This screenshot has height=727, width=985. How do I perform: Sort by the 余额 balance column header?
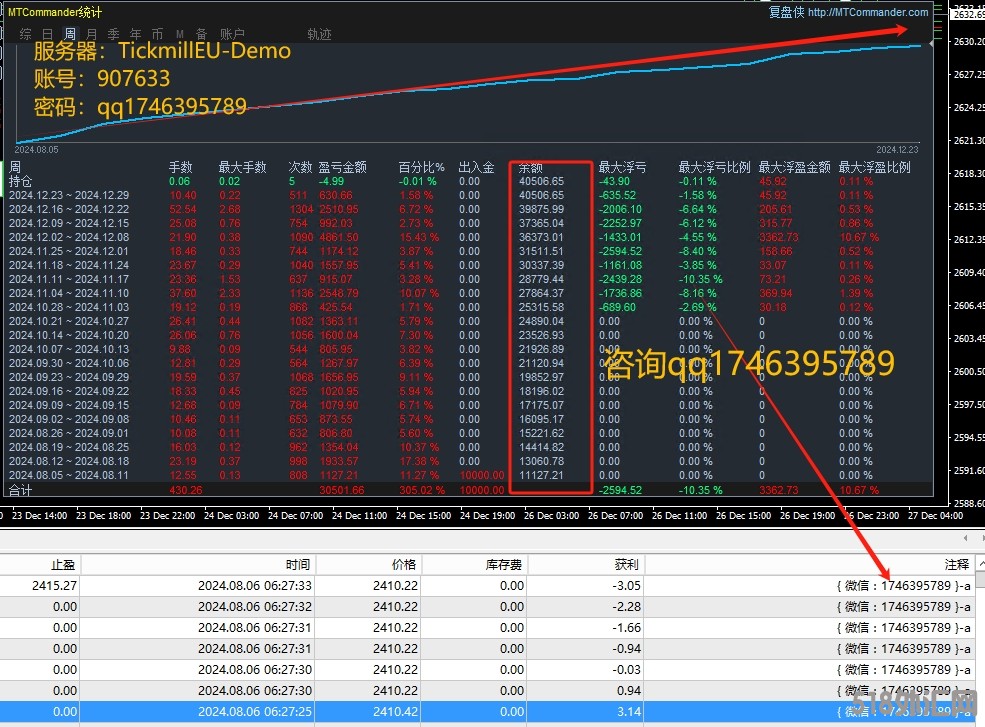pyautogui.click(x=530, y=167)
